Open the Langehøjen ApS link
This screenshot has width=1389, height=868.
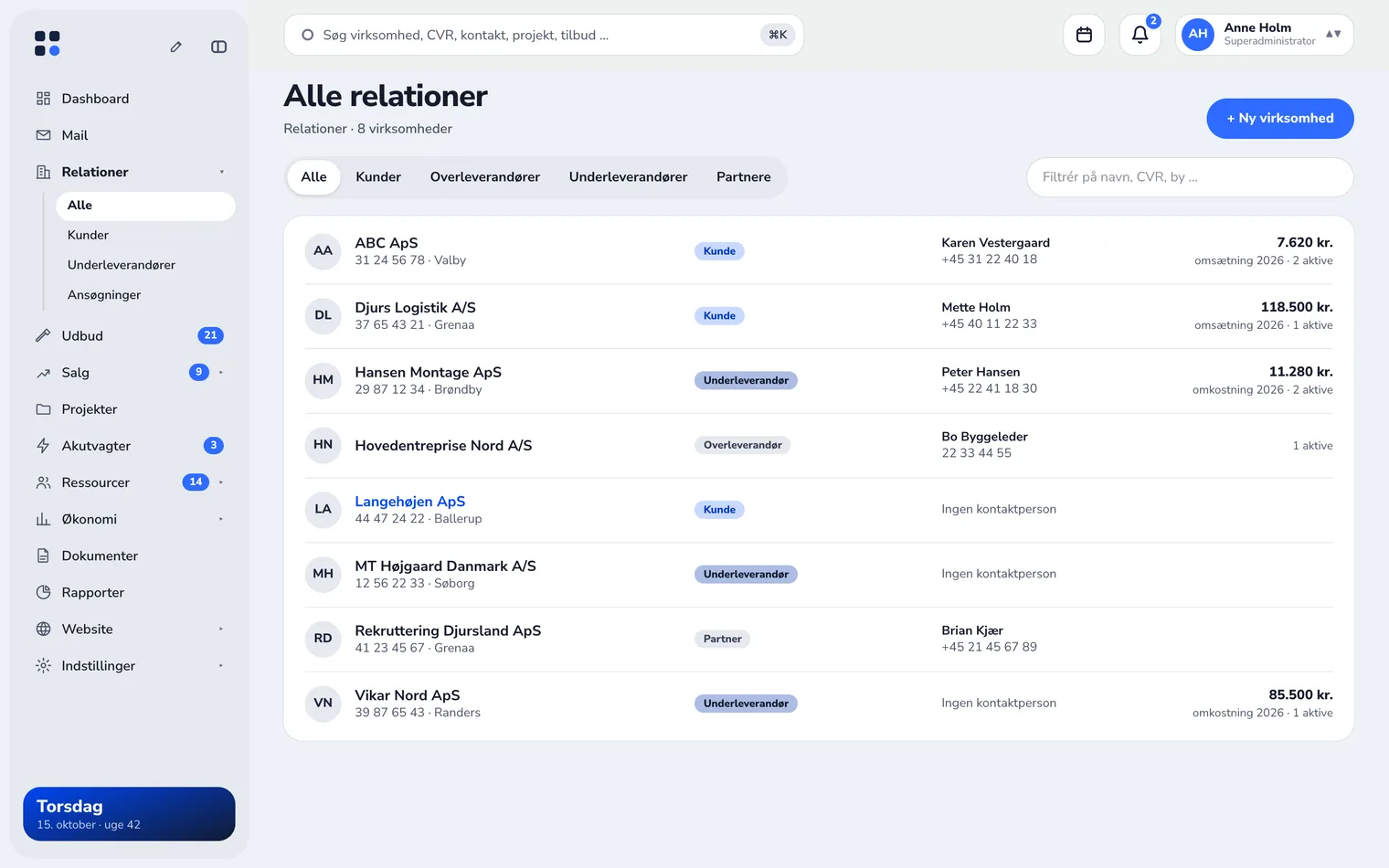(409, 502)
